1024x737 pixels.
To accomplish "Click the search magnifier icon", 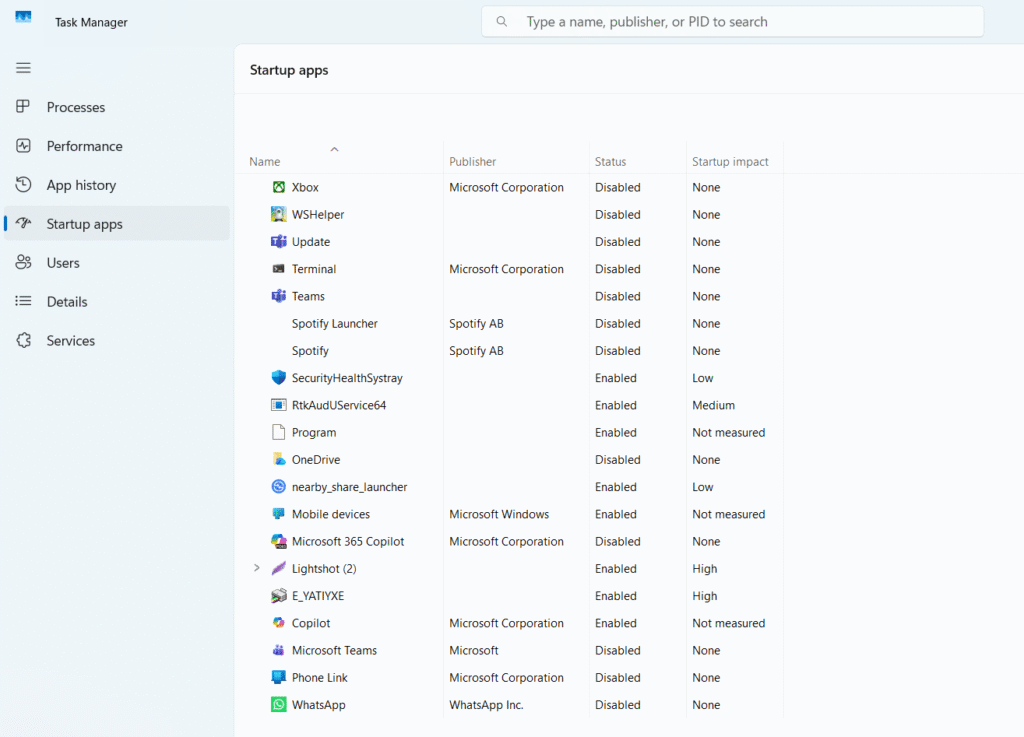I will tap(502, 22).
